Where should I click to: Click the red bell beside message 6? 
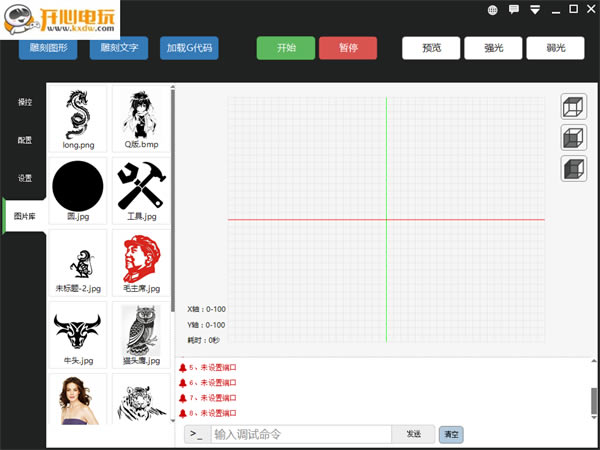(183, 383)
